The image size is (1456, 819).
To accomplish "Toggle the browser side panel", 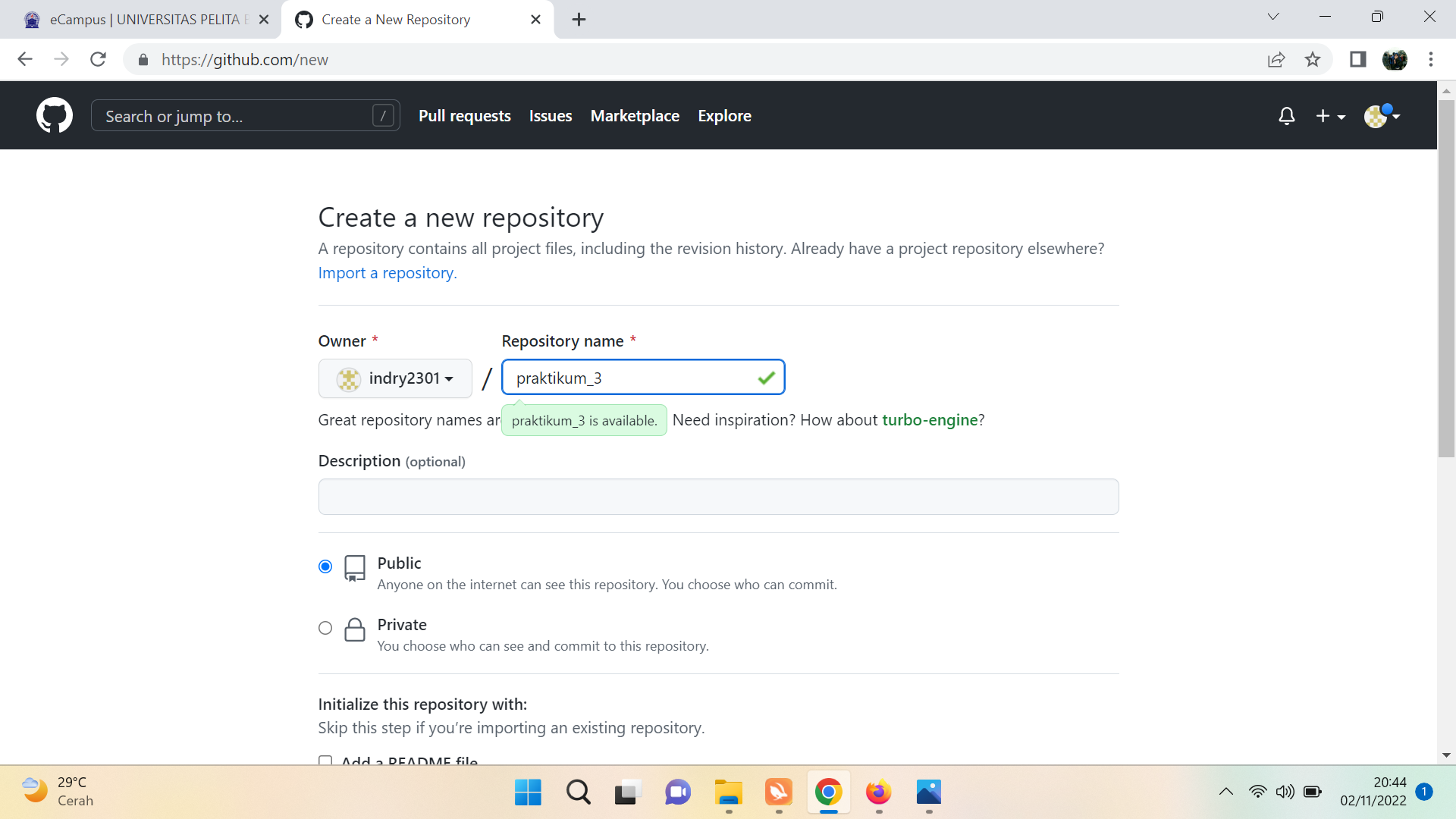I will coord(1358,59).
